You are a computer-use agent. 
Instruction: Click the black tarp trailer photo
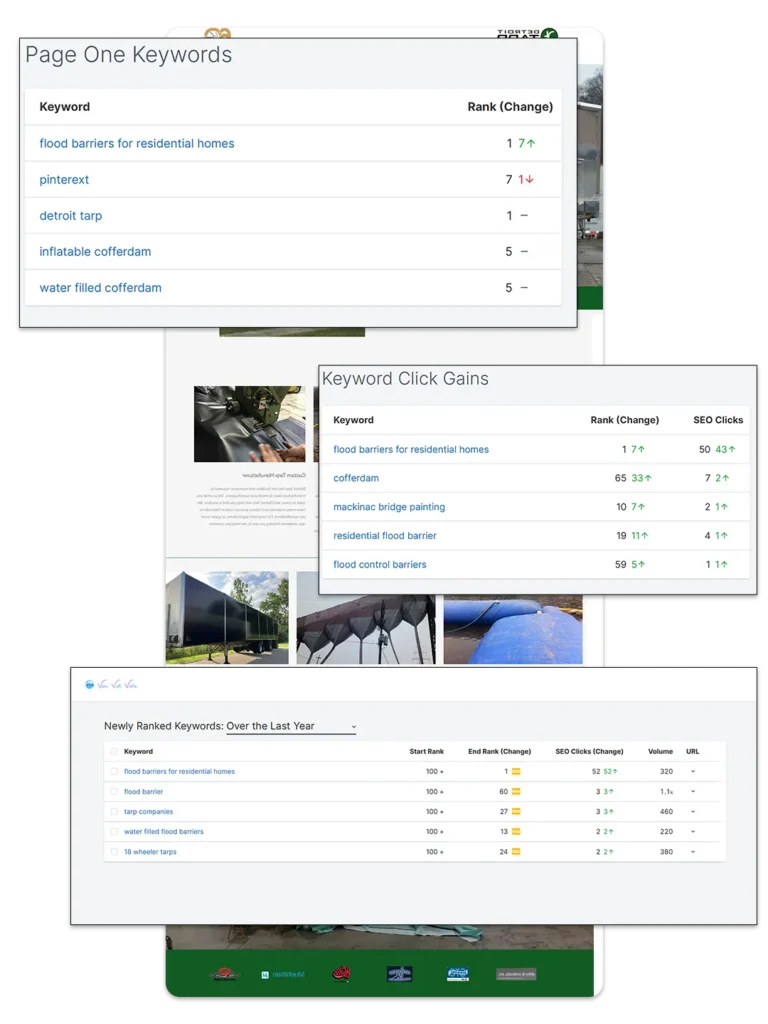227,617
